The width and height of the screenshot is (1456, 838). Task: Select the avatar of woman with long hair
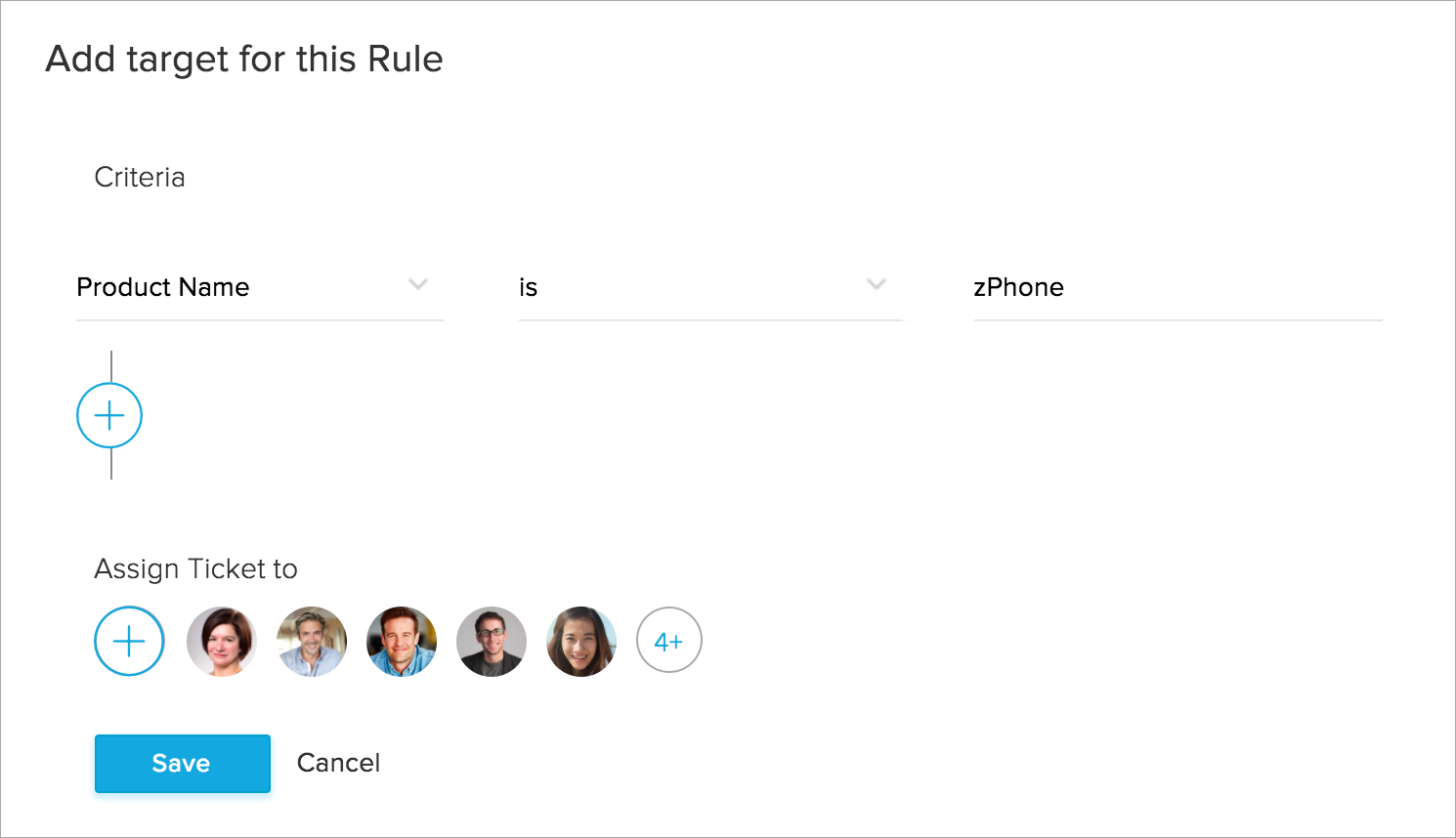pyautogui.click(x=581, y=642)
